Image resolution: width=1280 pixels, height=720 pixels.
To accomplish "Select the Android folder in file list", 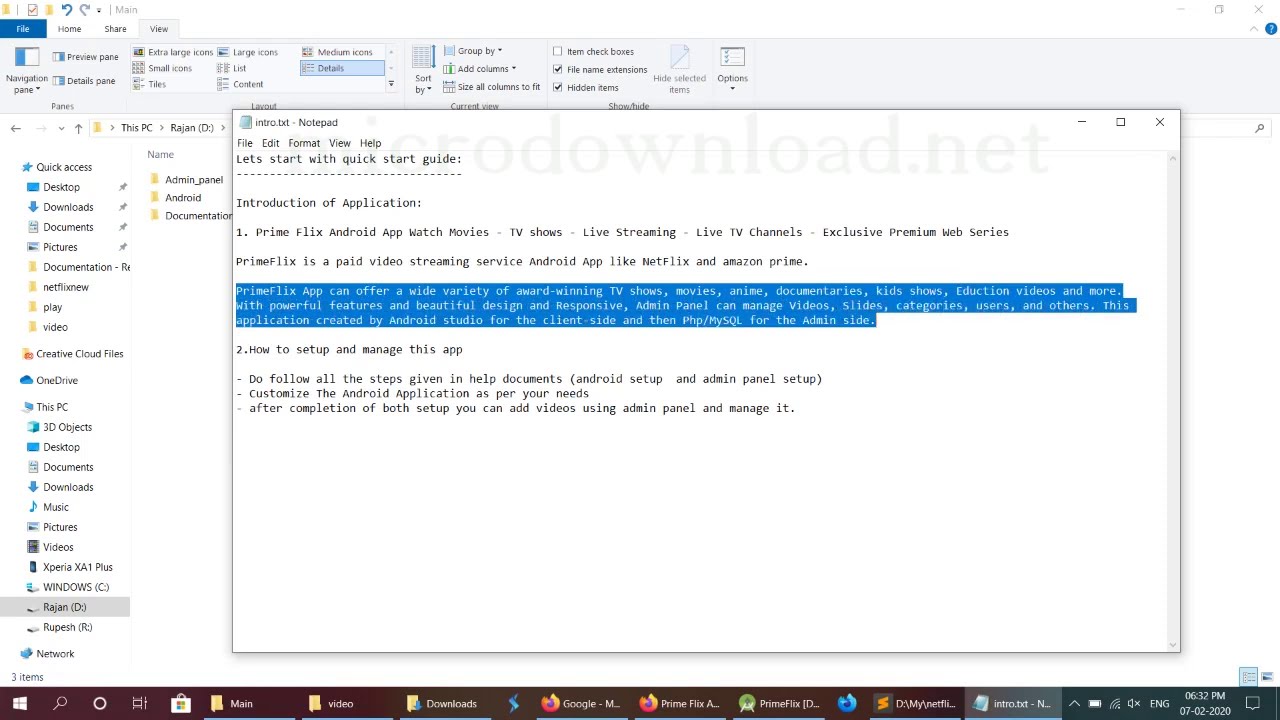I will coord(175,198).
